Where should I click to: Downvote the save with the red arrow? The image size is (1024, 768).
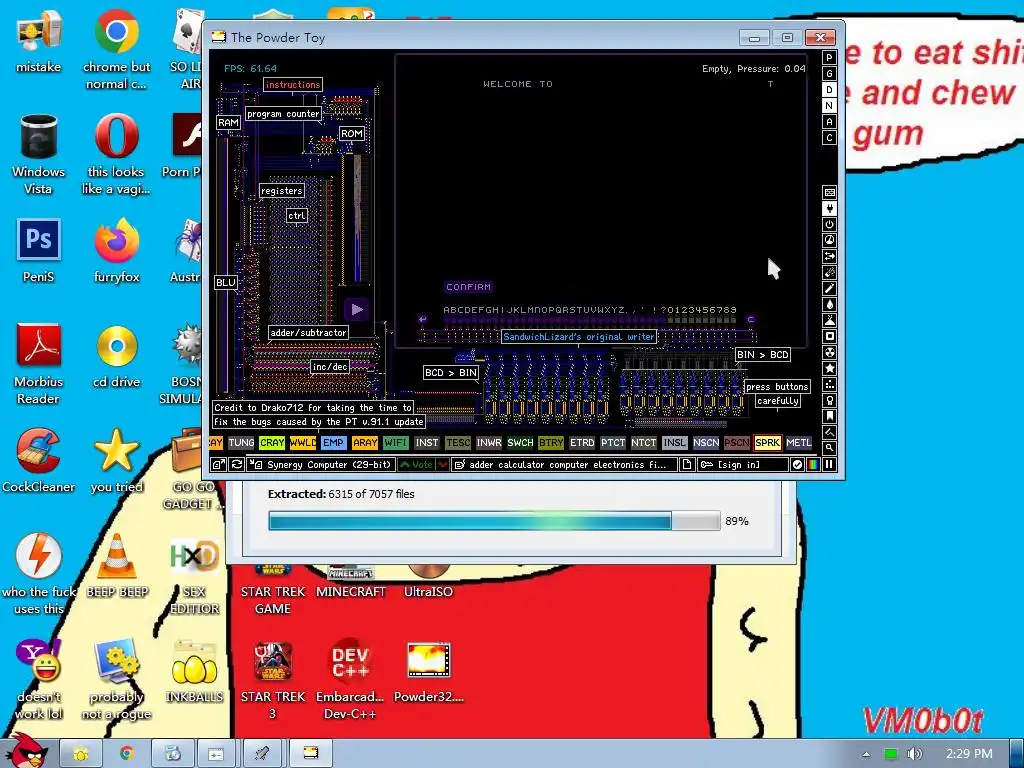pyautogui.click(x=443, y=464)
